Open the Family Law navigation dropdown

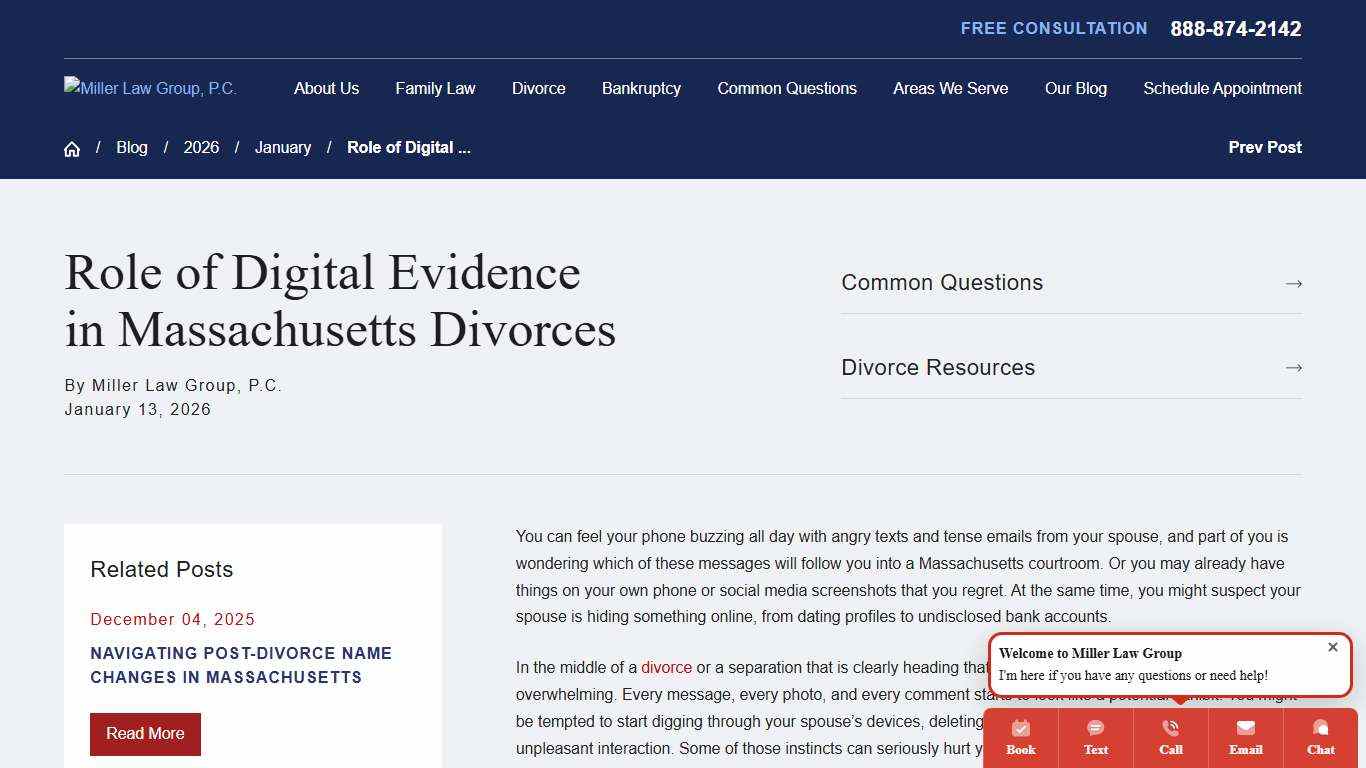[x=435, y=88]
